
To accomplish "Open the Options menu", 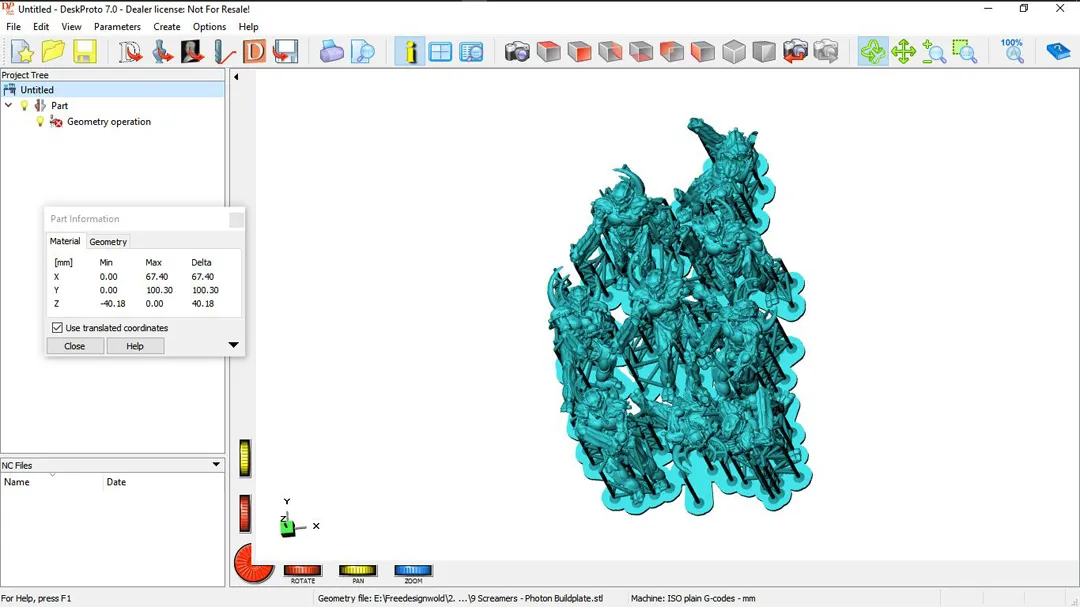I will [x=209, y=27].
